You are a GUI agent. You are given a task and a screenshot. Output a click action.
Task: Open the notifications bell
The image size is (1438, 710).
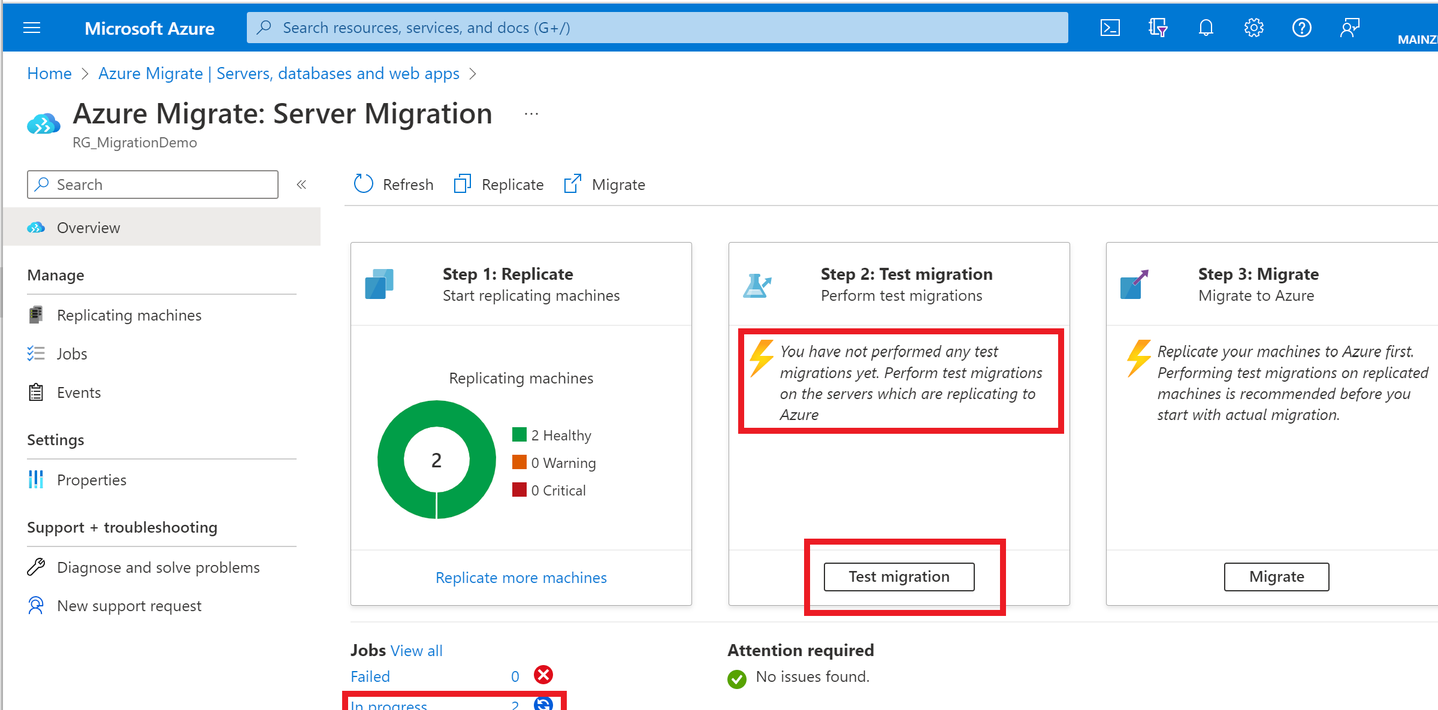tap(1206, 28)
